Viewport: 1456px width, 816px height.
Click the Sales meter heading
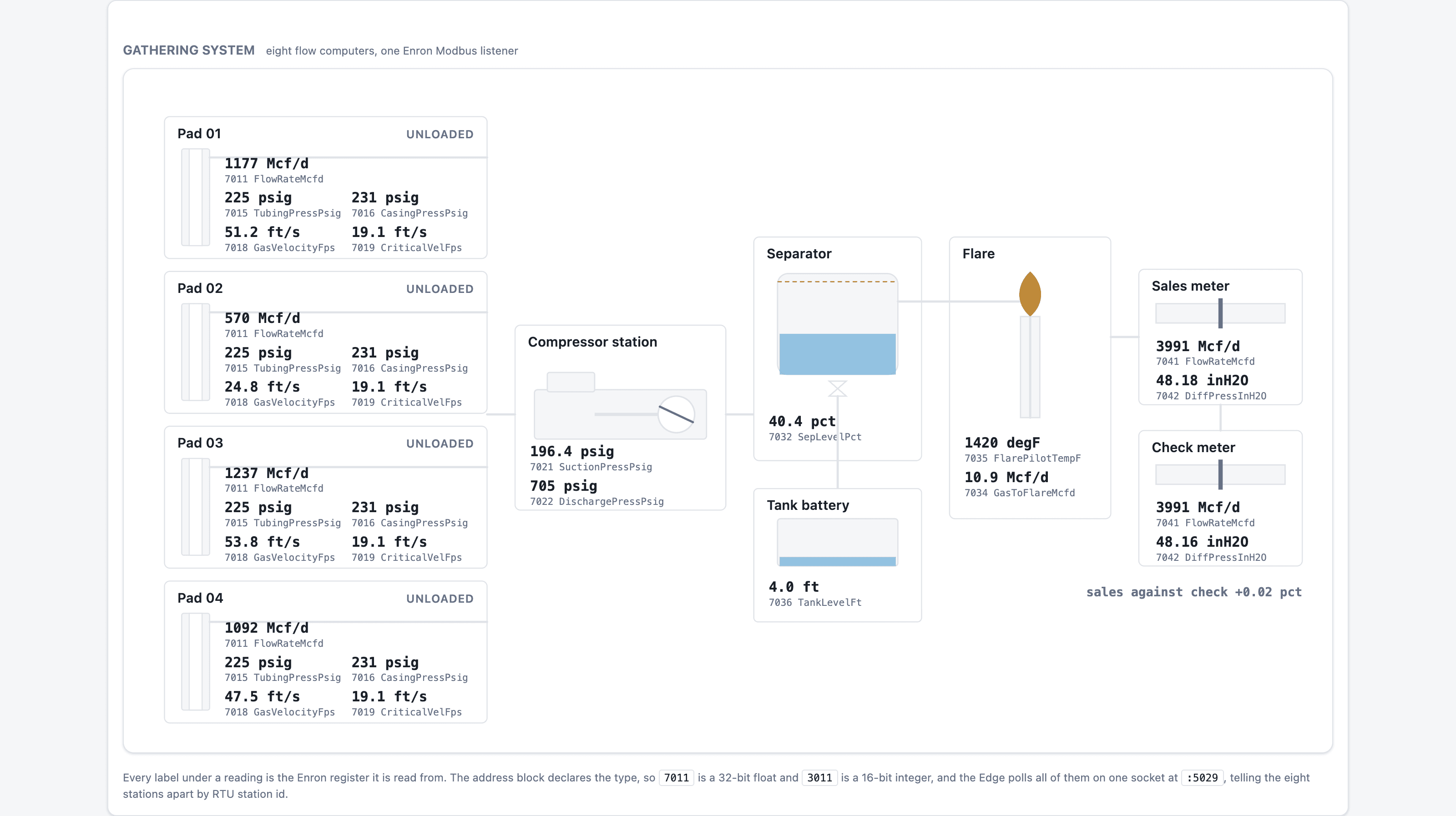(x=1190, y=286)
